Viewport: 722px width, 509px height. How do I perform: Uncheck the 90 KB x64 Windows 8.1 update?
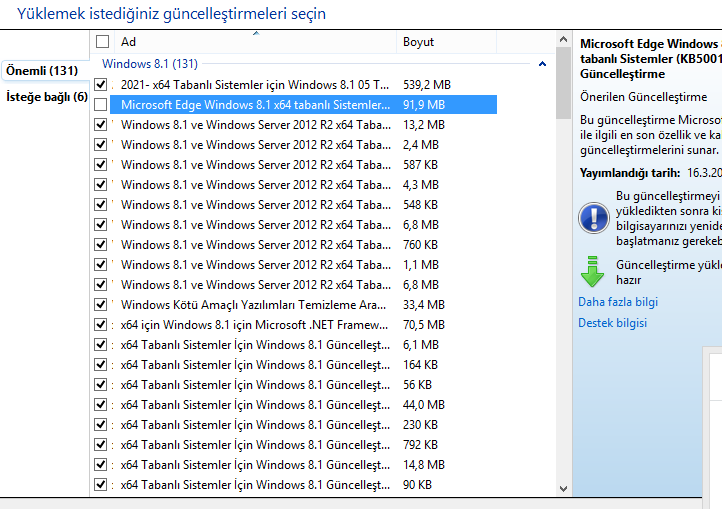[100, 485]
